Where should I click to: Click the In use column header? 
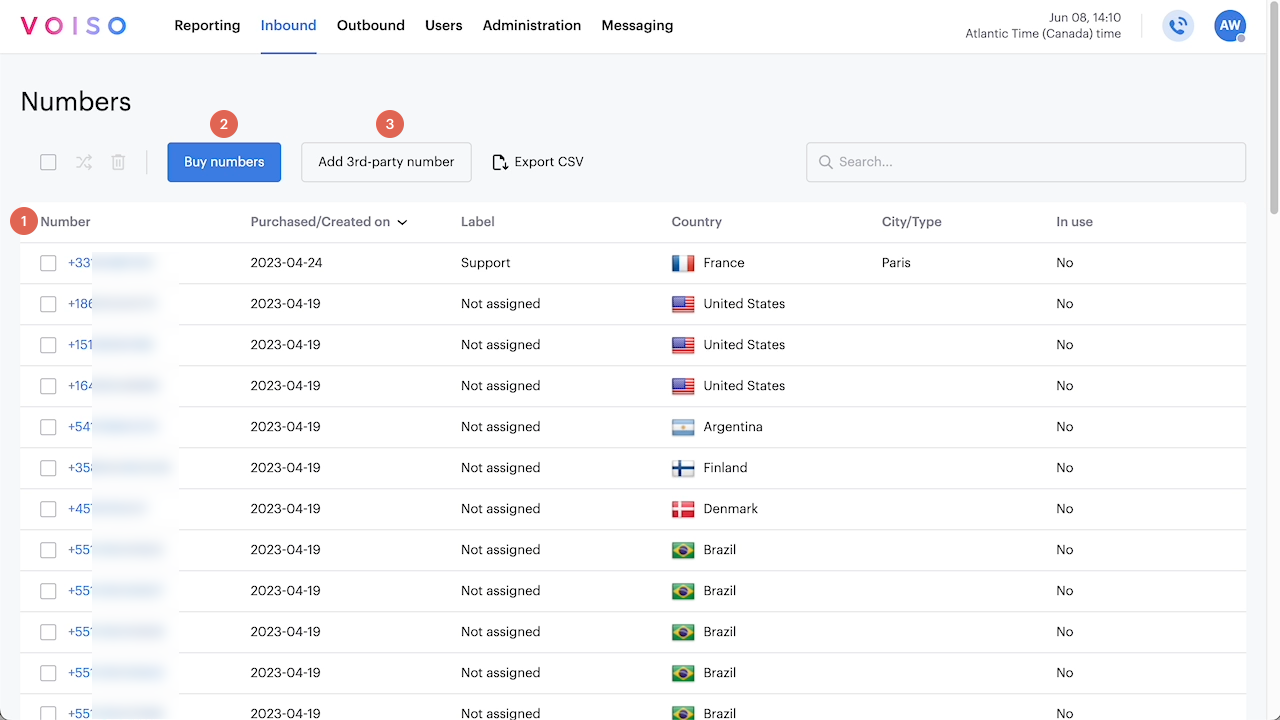1075,222
